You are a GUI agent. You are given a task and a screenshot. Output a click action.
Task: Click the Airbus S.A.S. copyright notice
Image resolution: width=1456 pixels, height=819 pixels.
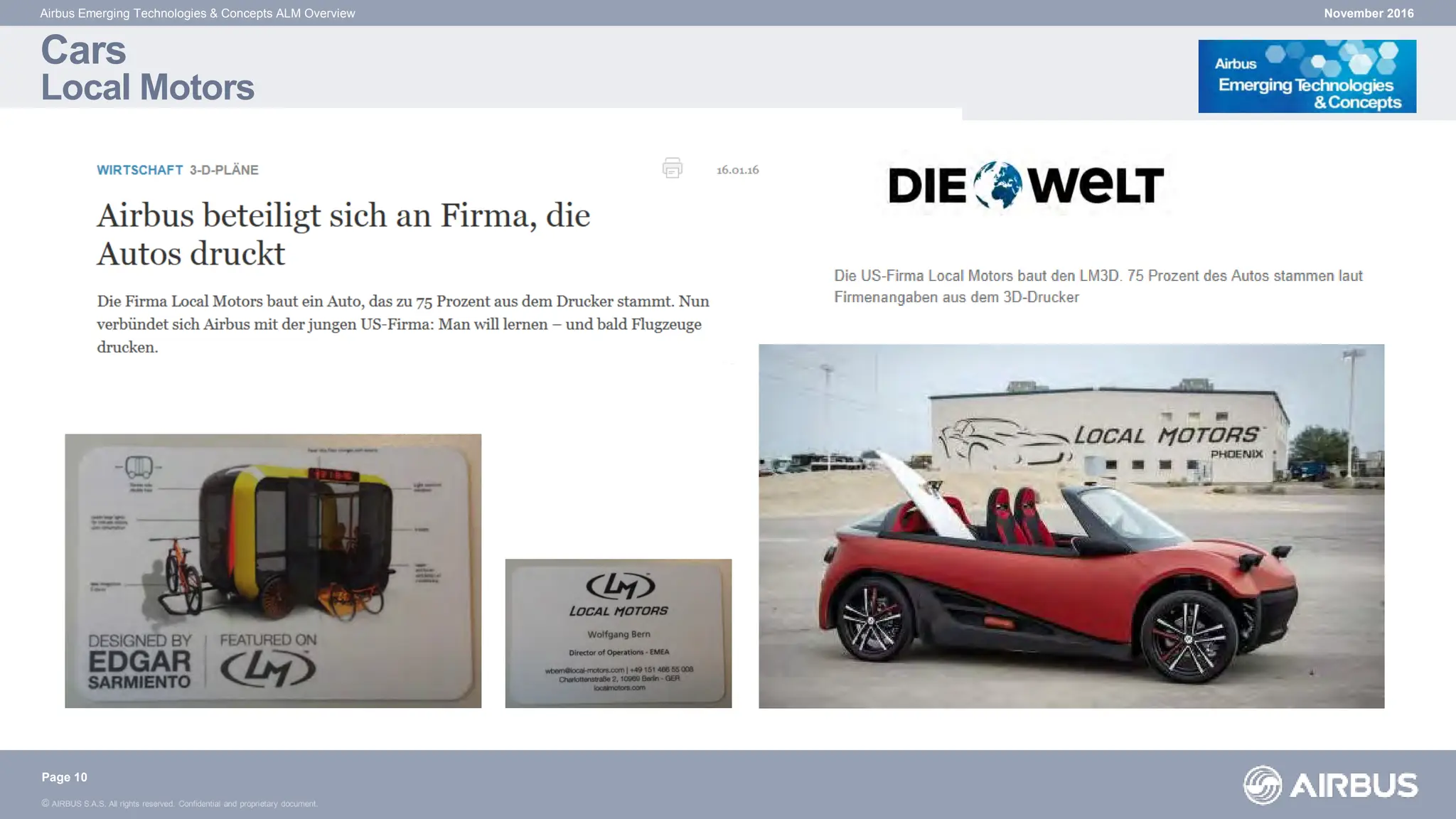click(179, 804)
